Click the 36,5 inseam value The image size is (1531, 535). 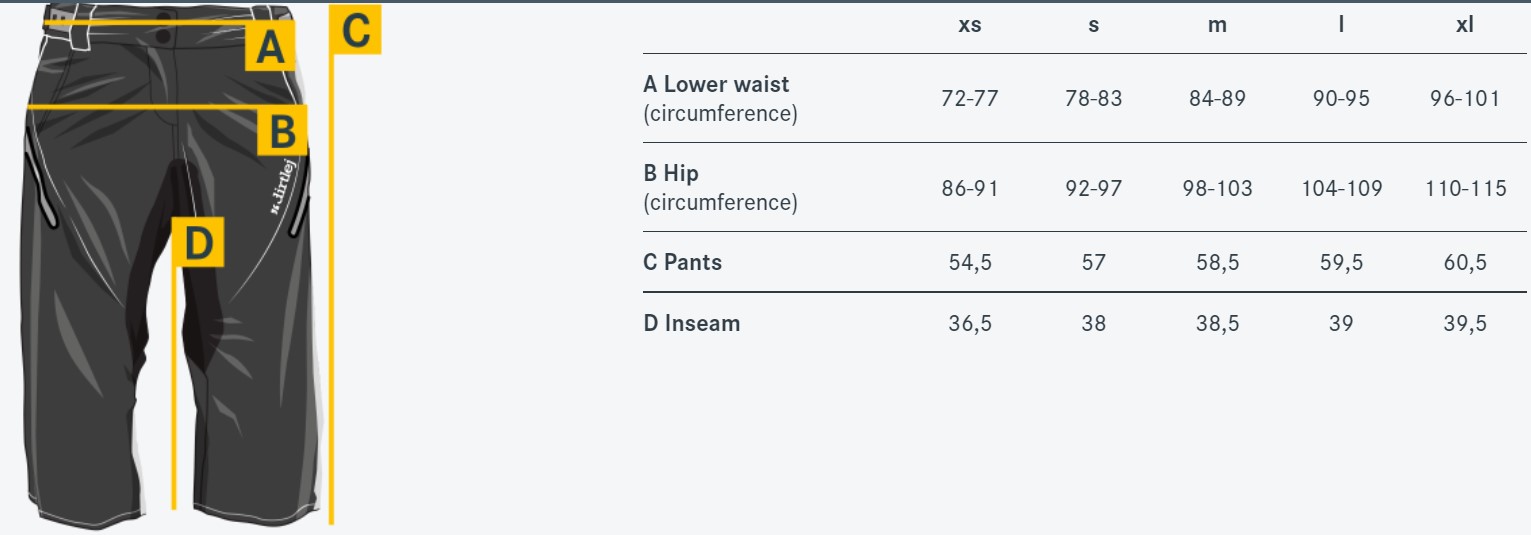970,323
